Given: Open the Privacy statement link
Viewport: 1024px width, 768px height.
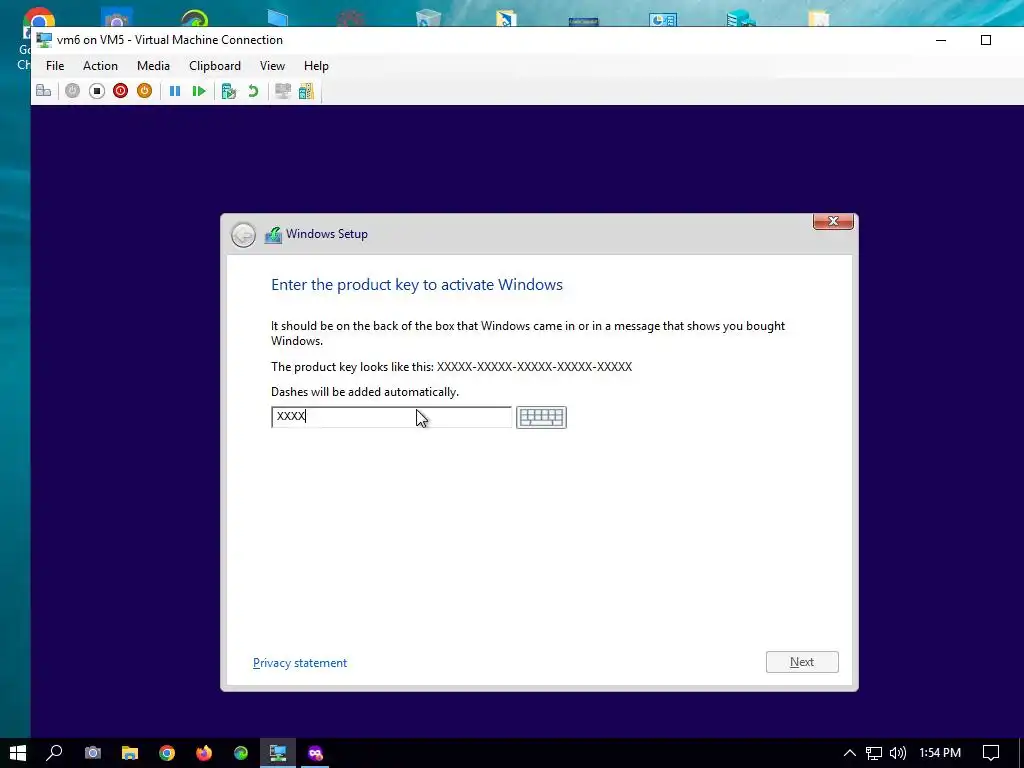Looking at the screenshot, I should tap(300, 663).
